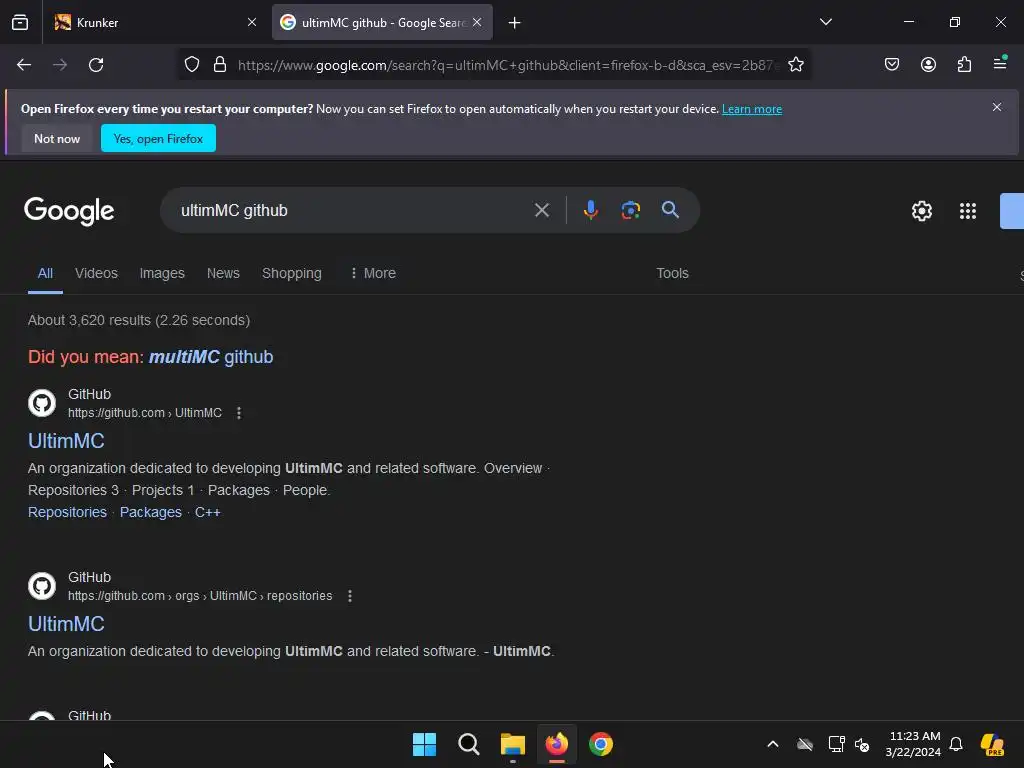The height and width of the screenshot is (768, 1024).
Task: Launch Chrome from the taskbar
Action: (x=601, y=744)
